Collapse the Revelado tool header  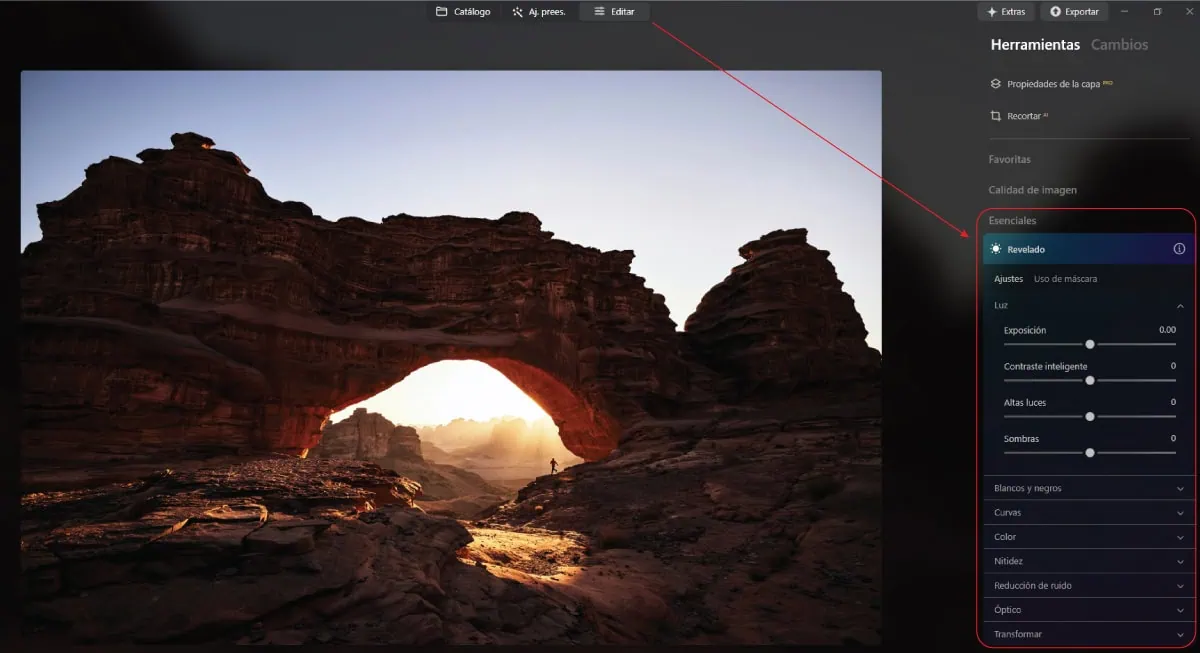1088,249
